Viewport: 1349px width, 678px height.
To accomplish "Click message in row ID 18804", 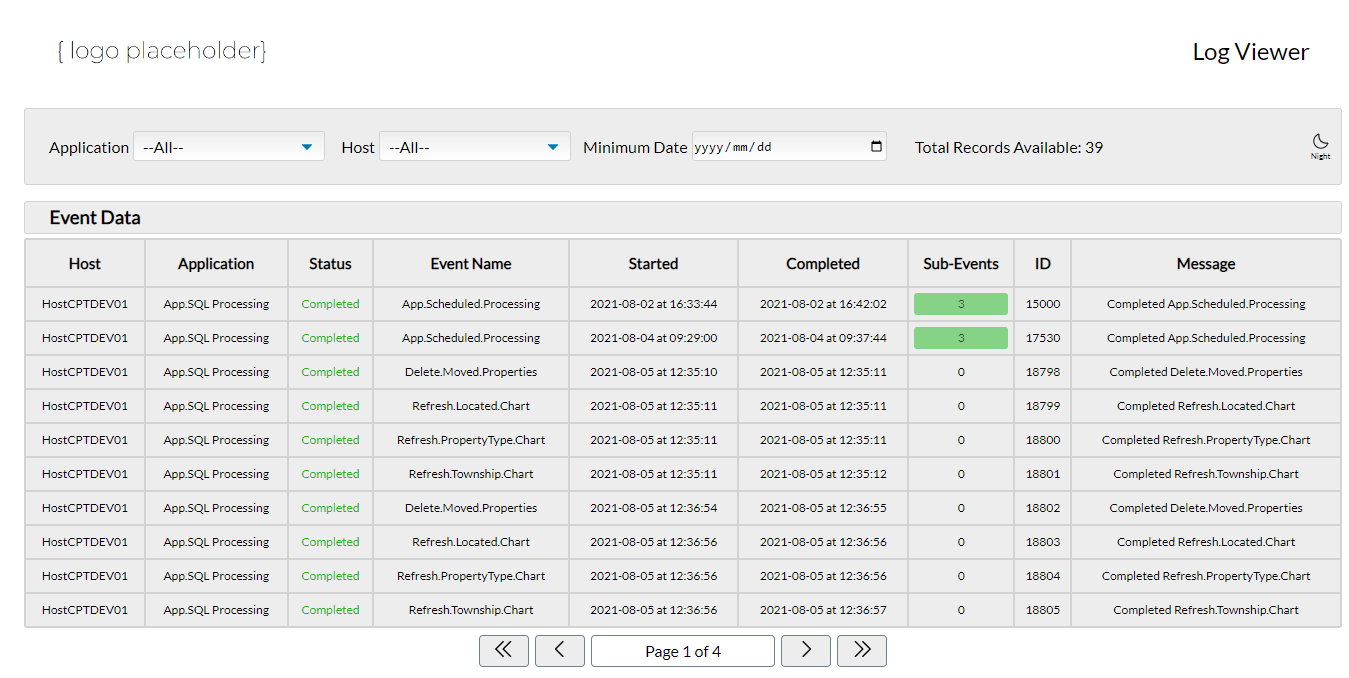I will click(1206, 576).
